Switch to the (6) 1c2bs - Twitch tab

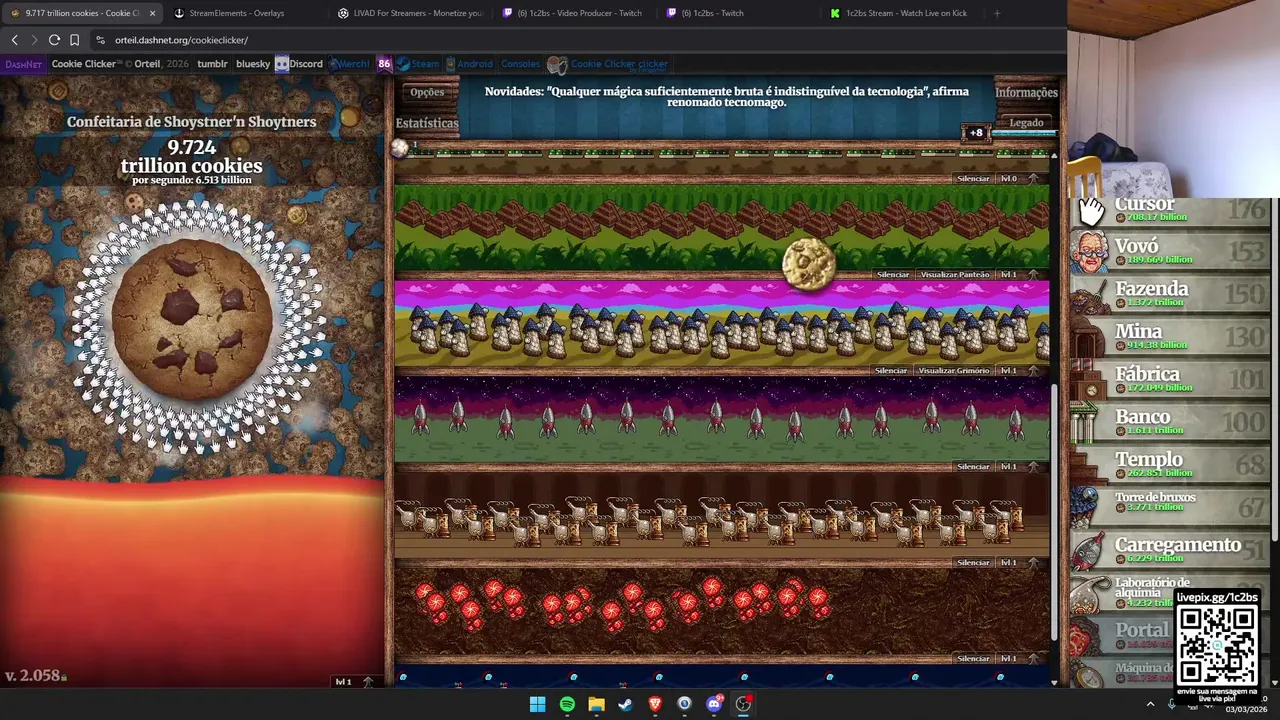pyautogui.click(x=738, y=13)
